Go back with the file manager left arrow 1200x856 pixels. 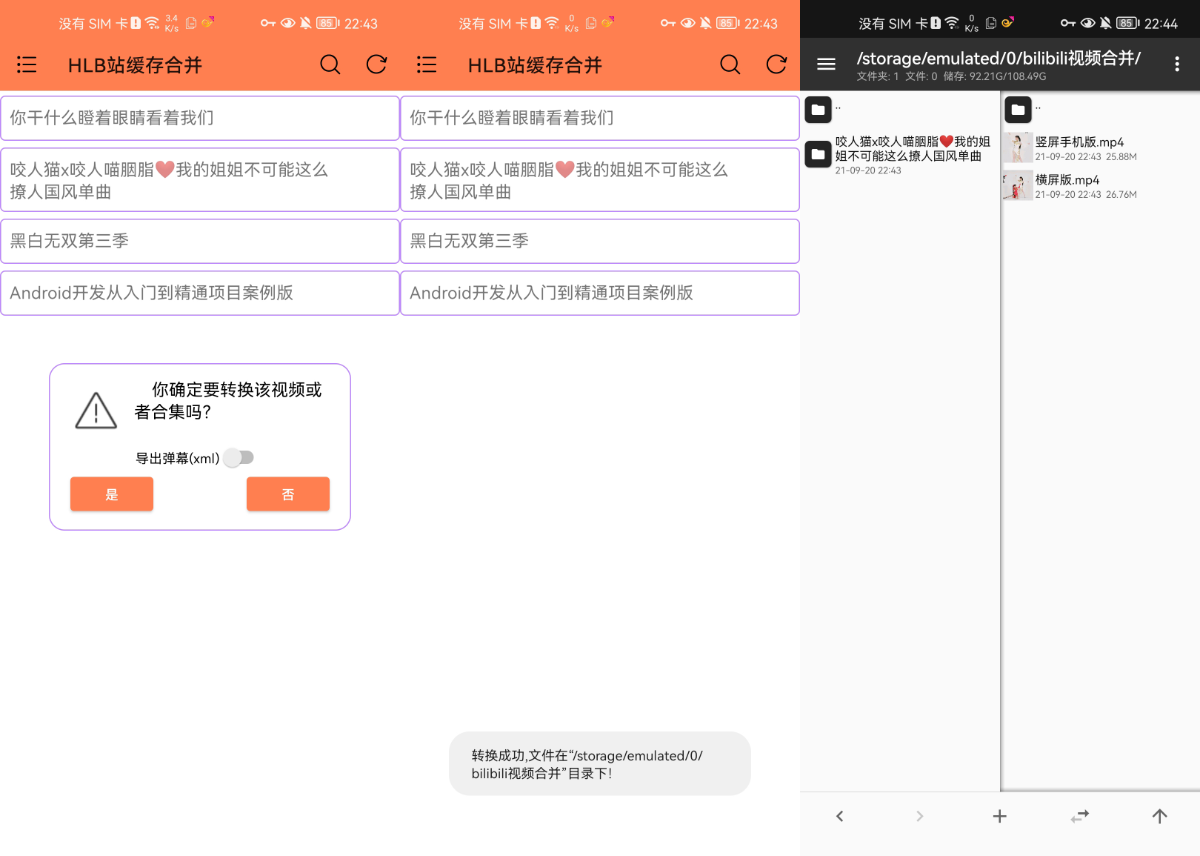click(840, 816)
